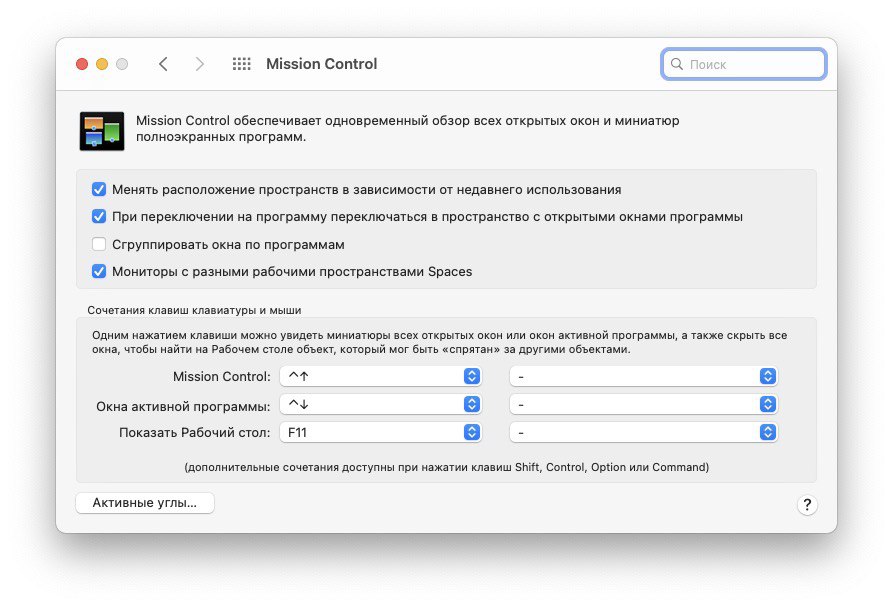Image resolution: width=893 pixels, height=607 pixels.
Task: Click the description starting Mission Control обеспечивает
Action: click(407, 129)
